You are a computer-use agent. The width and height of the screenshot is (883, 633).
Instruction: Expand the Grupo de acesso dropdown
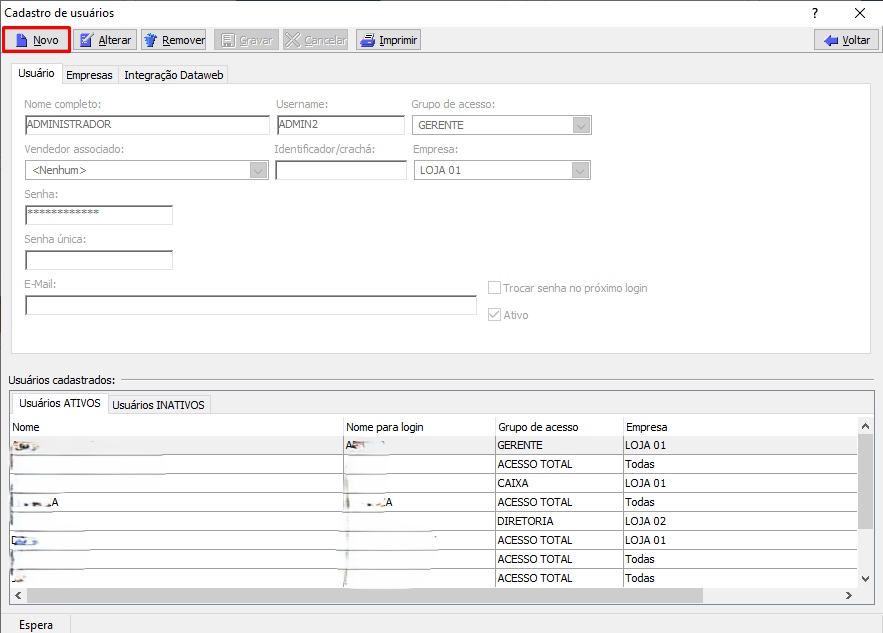coord(581,125)
